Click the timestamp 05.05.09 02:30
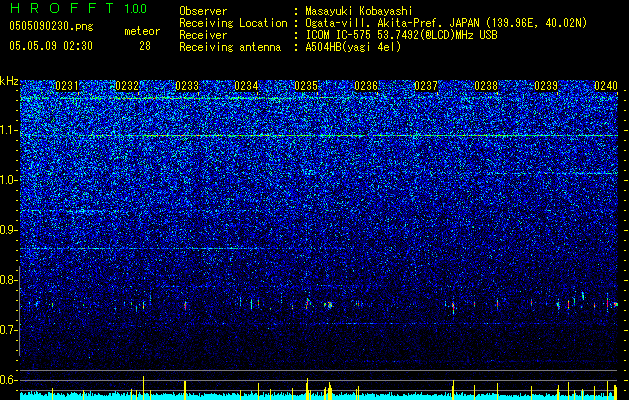The width and height of the screenshot is (629, 400). point(51,46)
